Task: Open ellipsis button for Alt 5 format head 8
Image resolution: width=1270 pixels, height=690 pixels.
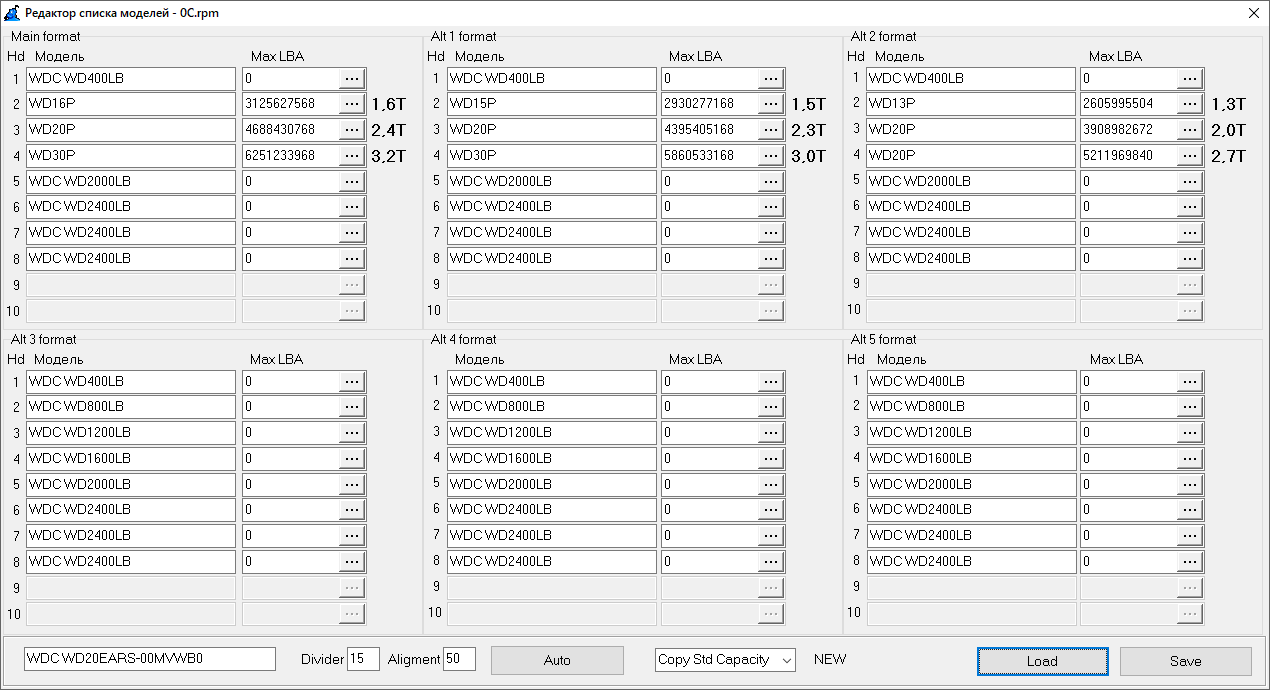Action: [1190, 562]
